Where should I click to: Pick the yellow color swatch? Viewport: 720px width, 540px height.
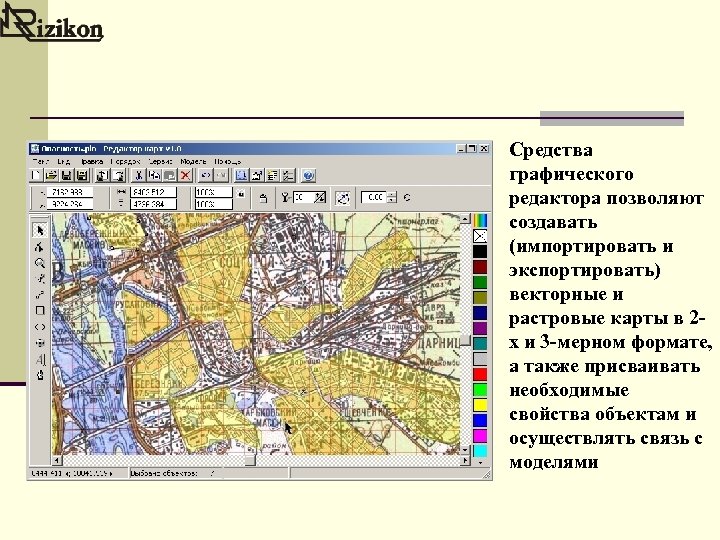pyautogui.click(x=480, y=405)
